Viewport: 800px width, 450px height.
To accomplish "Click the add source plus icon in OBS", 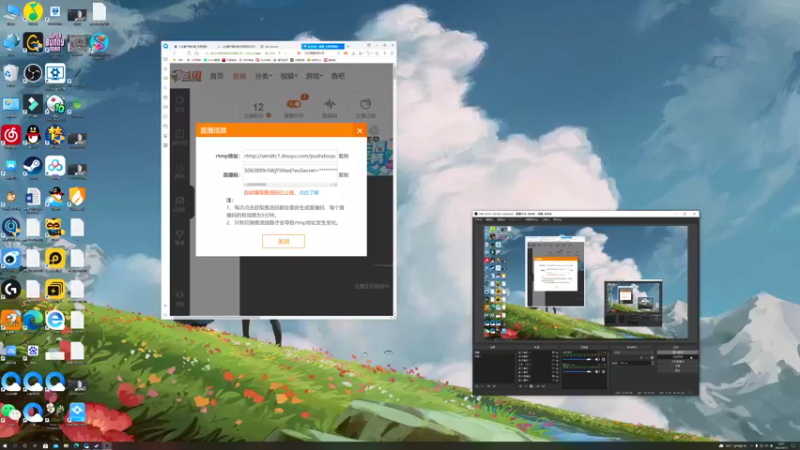I will 520,386.
